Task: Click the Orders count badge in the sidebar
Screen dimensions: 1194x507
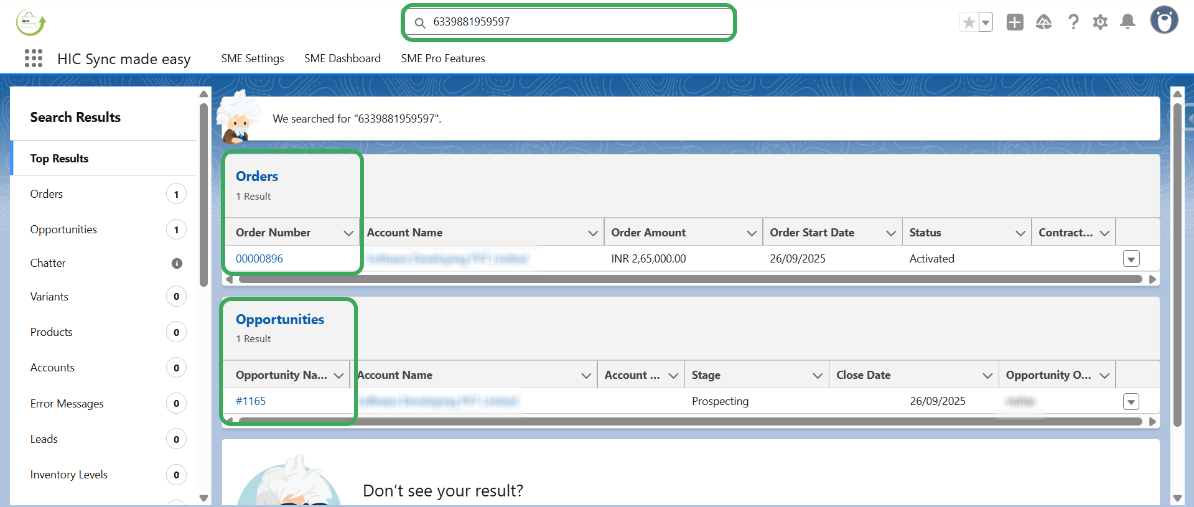Action: click(176, 194)
